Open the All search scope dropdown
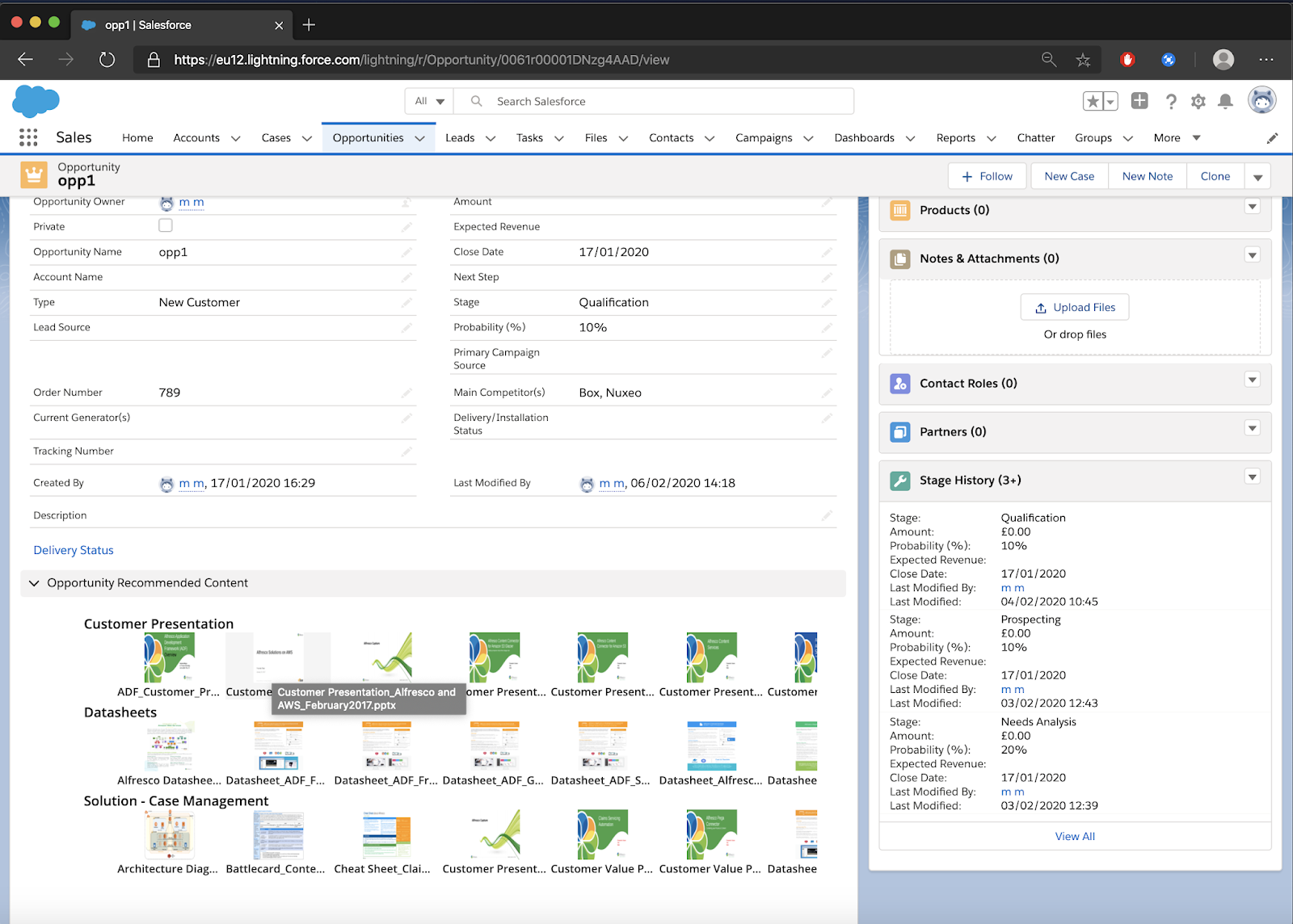 [x=428, y=101]
